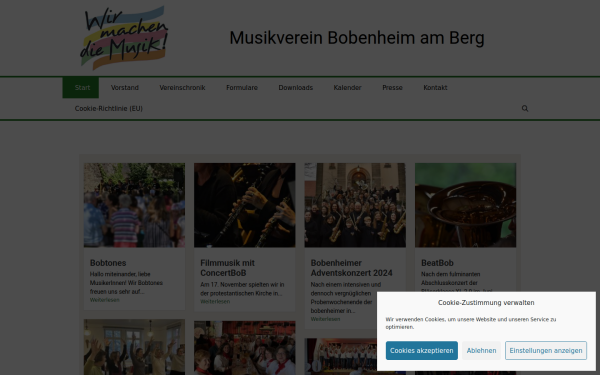600x375 pixels.
Task: Open the Start menu item
Action: [81, 88]
